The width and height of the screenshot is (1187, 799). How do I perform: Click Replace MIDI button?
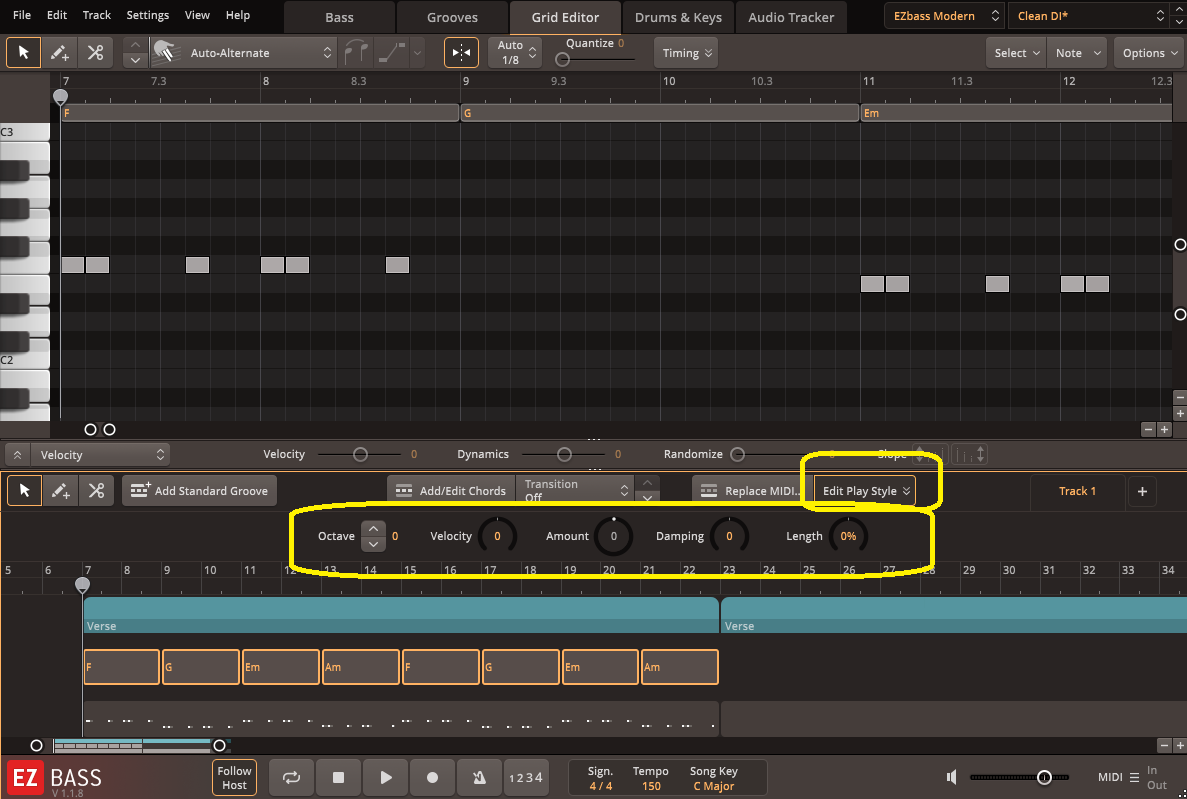coord(752,491)
